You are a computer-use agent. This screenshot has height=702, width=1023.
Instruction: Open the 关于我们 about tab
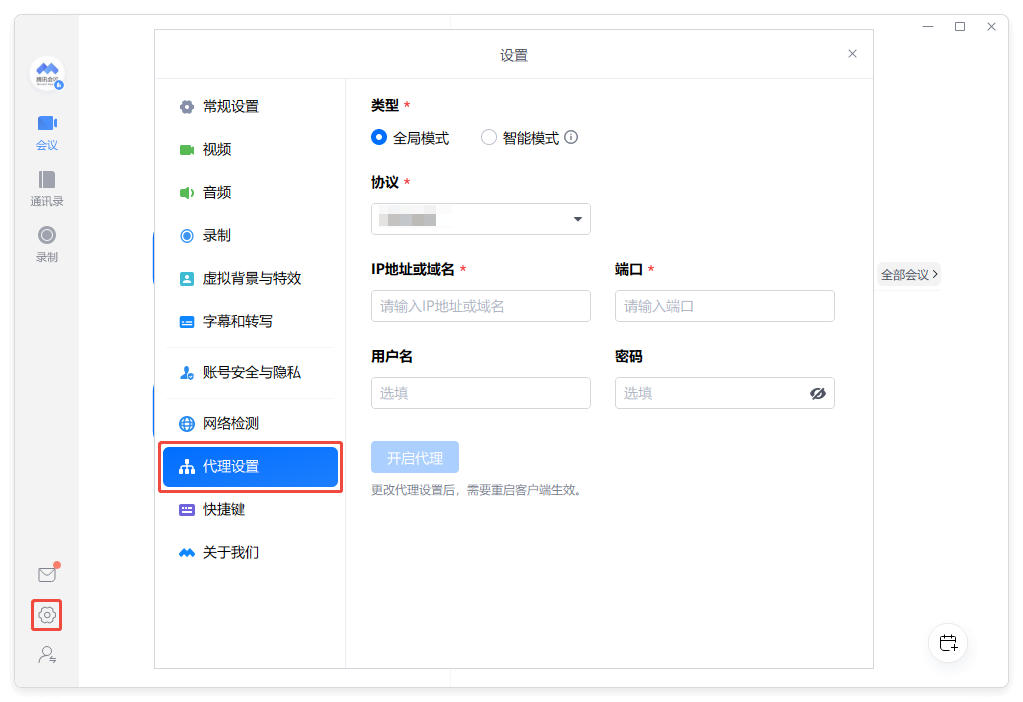pos(251,553)
